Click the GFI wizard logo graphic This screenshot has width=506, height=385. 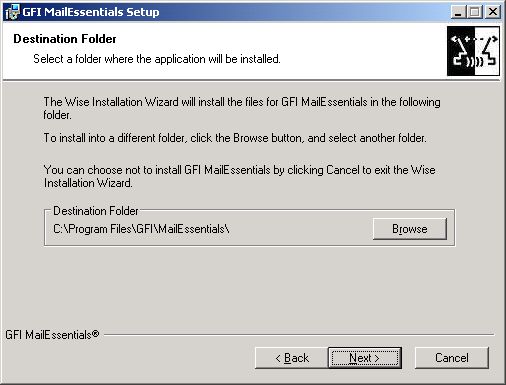[x=473, y=51]
